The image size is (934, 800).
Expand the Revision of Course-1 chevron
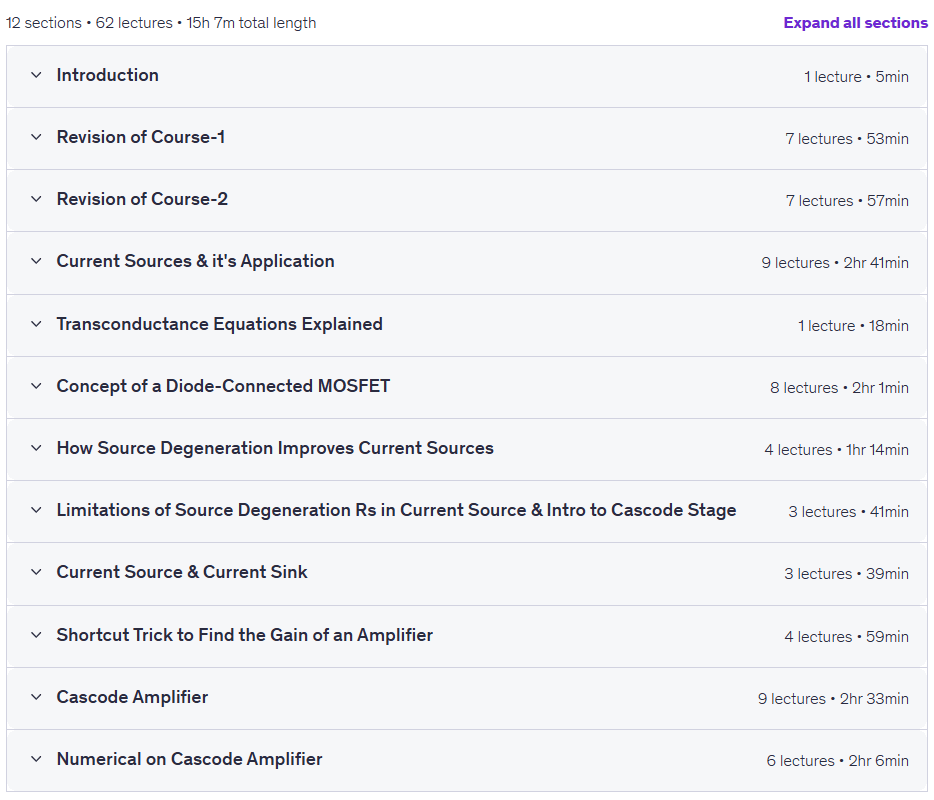[x=36, y=137]
